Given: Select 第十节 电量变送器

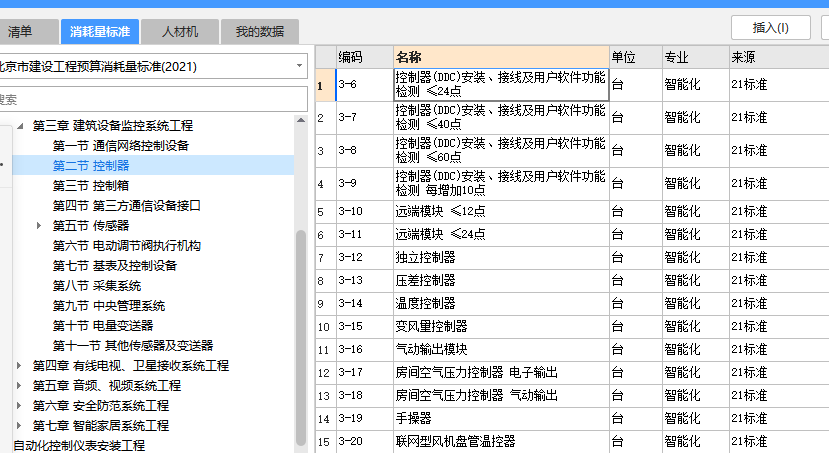Looking at the screenshot, I should 103,326.
